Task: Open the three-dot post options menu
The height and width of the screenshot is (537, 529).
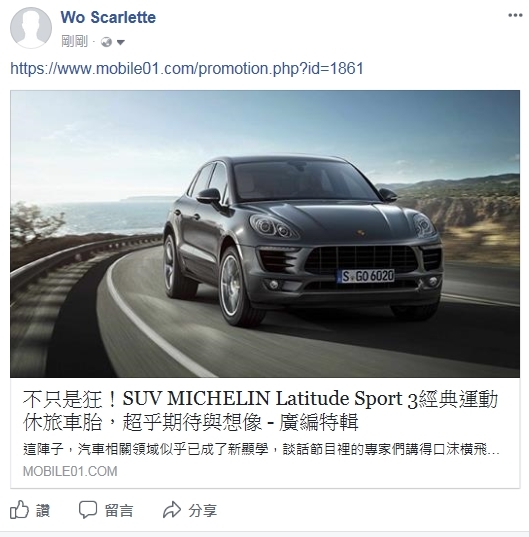Action: 515,15
